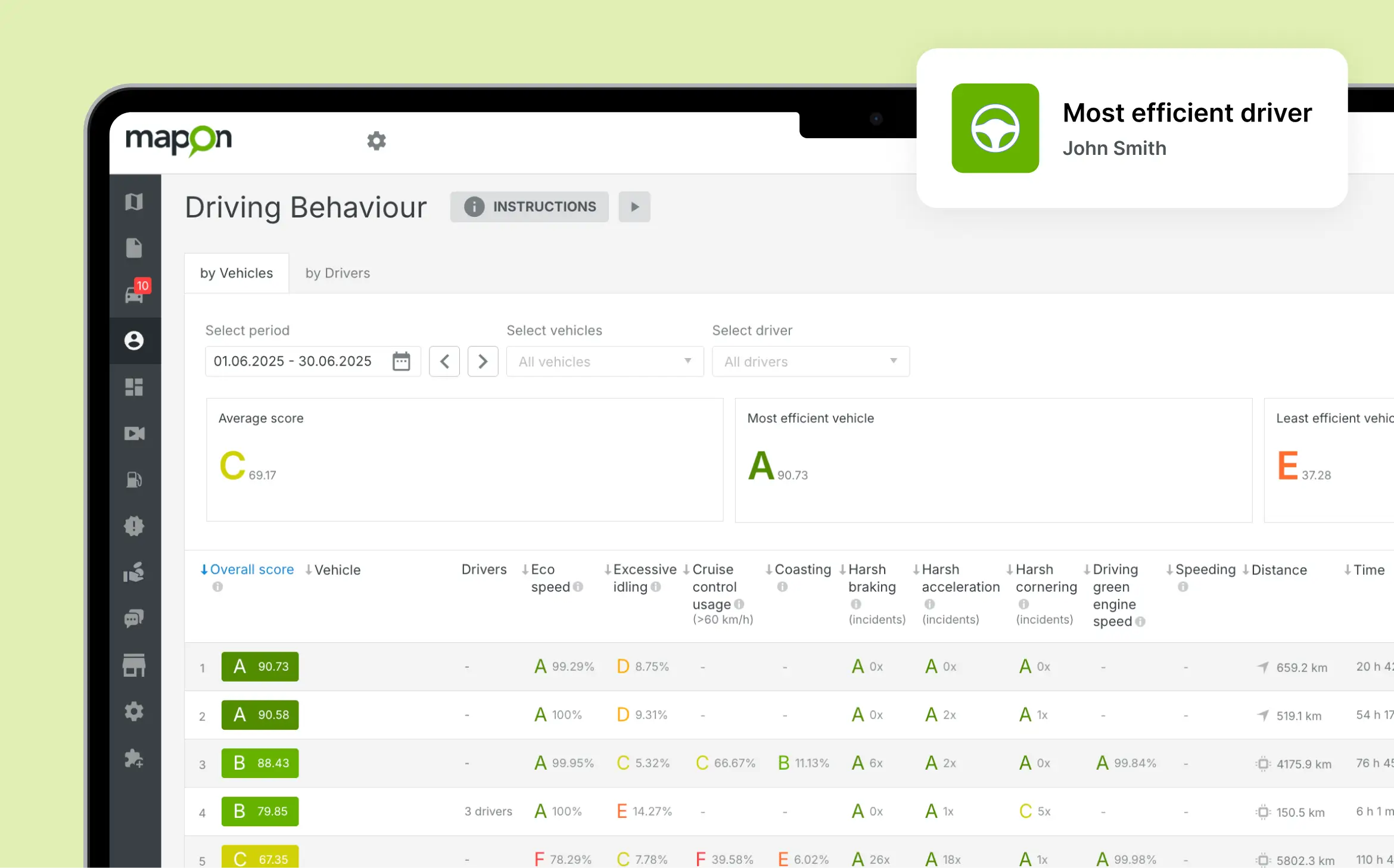The width and height of the screenshot is (1394, 868).
Task: Open the video camera sidebar icon
Action: coord(134,433)
